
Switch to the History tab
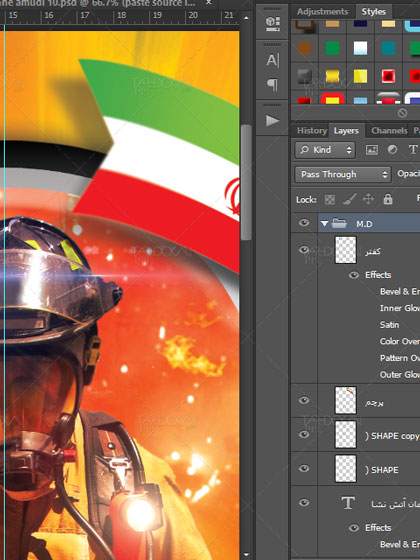(x=312, y=131)
